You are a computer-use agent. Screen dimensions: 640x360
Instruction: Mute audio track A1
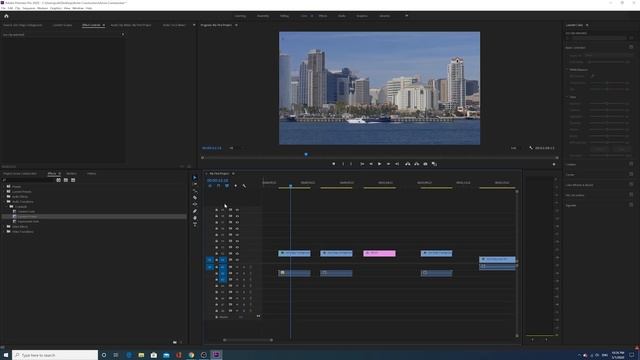click(237, 267)
